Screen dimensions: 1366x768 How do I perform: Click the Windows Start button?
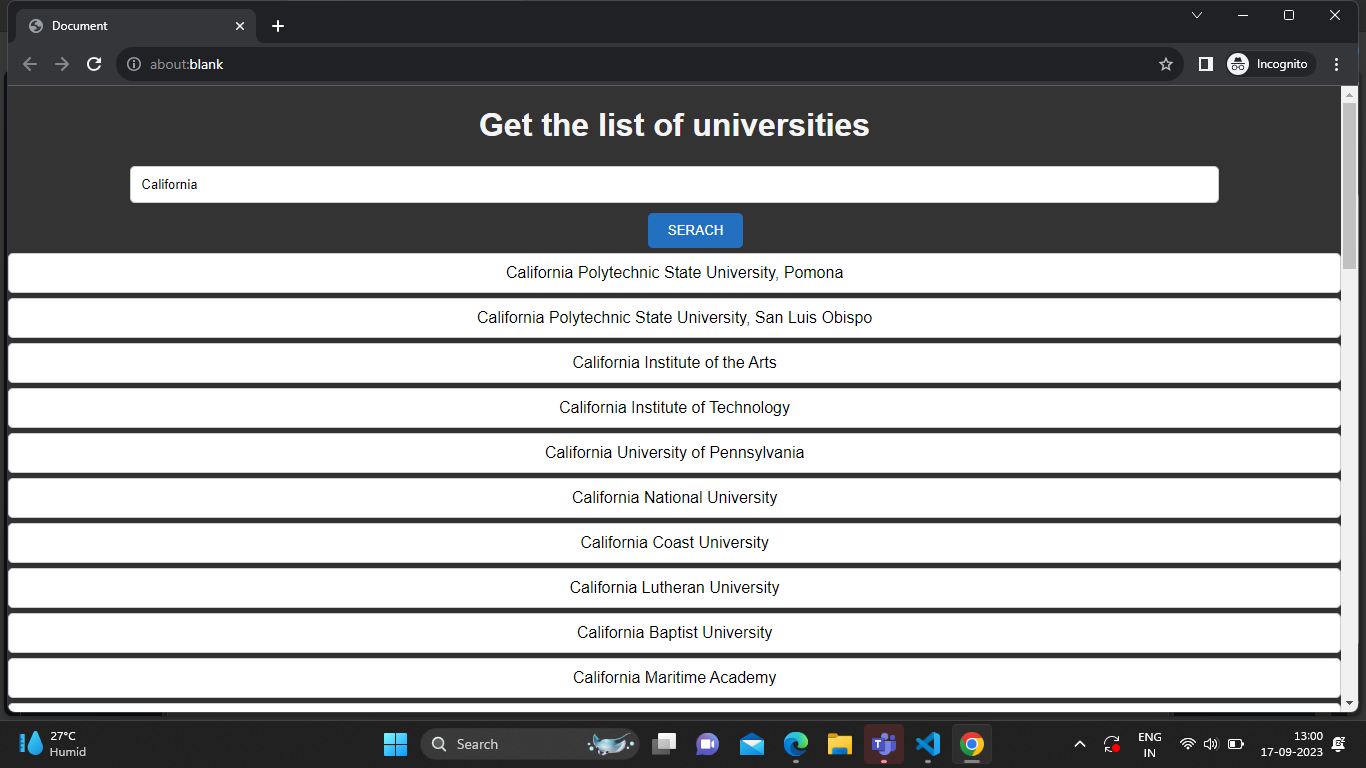(x=395, y=744)
